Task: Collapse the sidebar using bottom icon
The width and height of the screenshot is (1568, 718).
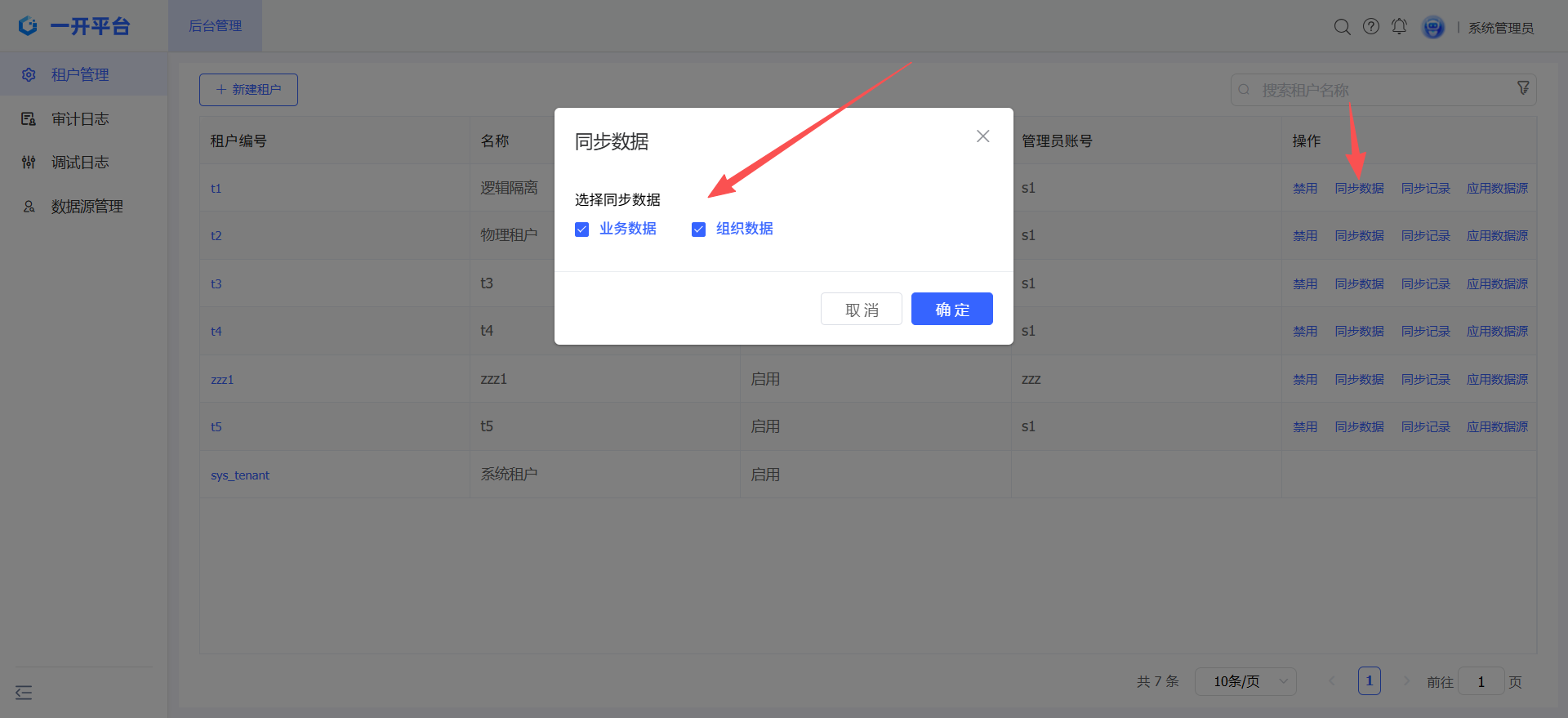Action: [x=24, y=693]
